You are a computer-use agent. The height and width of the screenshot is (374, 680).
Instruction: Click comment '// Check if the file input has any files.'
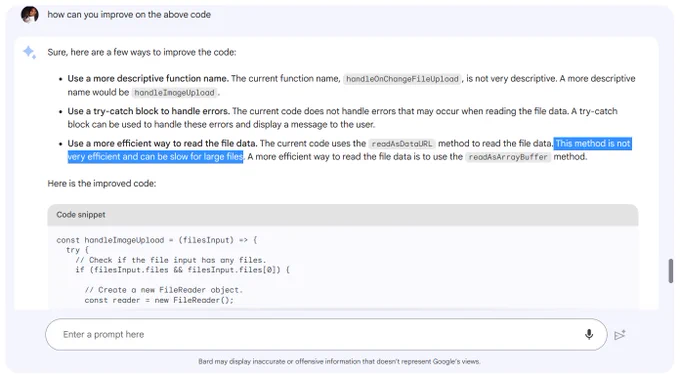pyautogui.click(x=171, y=260)
